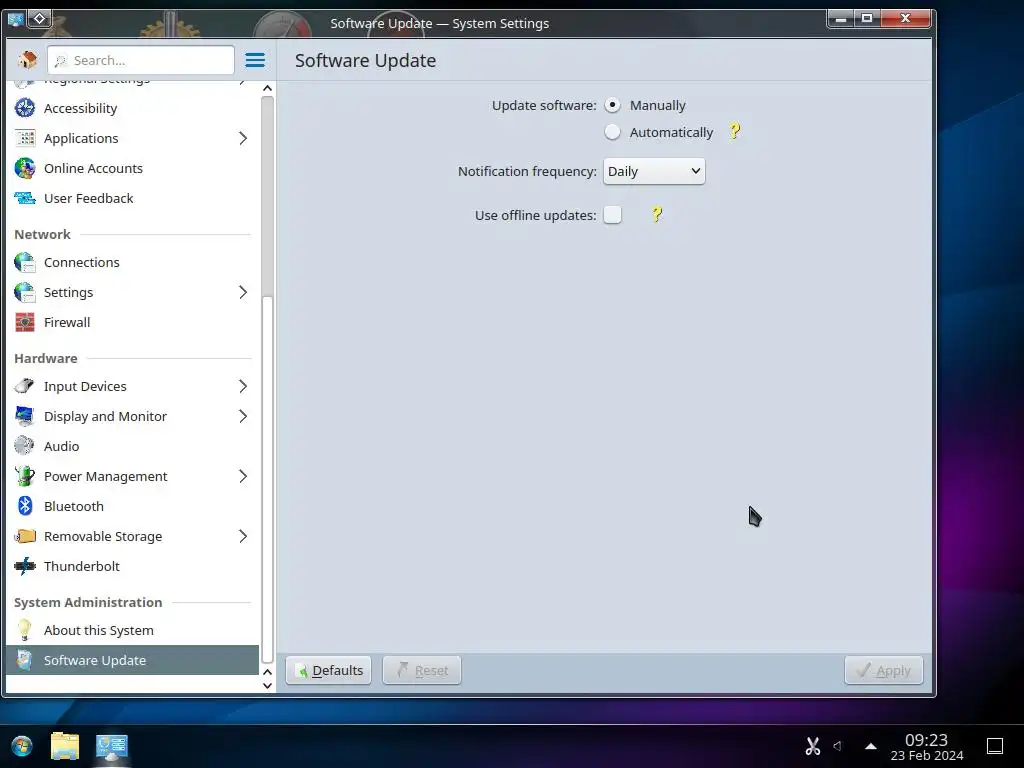The image size is (1024, 768).
Task: Click the About this System lightbulb icon
Action: pyautogui.click(x=25, y=630)
